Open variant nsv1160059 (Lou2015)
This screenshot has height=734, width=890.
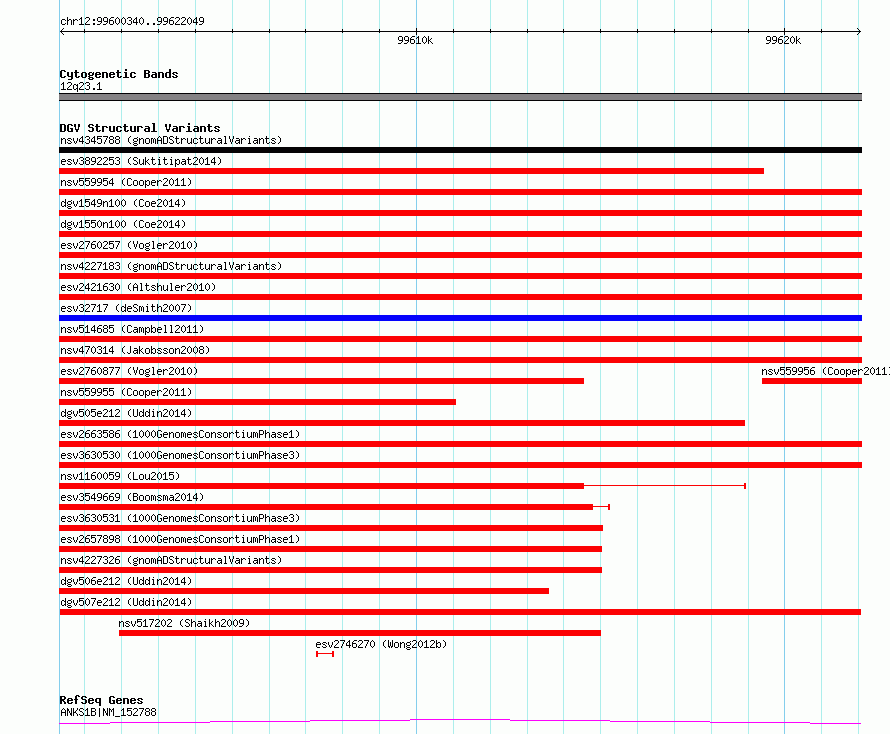tap(120, 476)
